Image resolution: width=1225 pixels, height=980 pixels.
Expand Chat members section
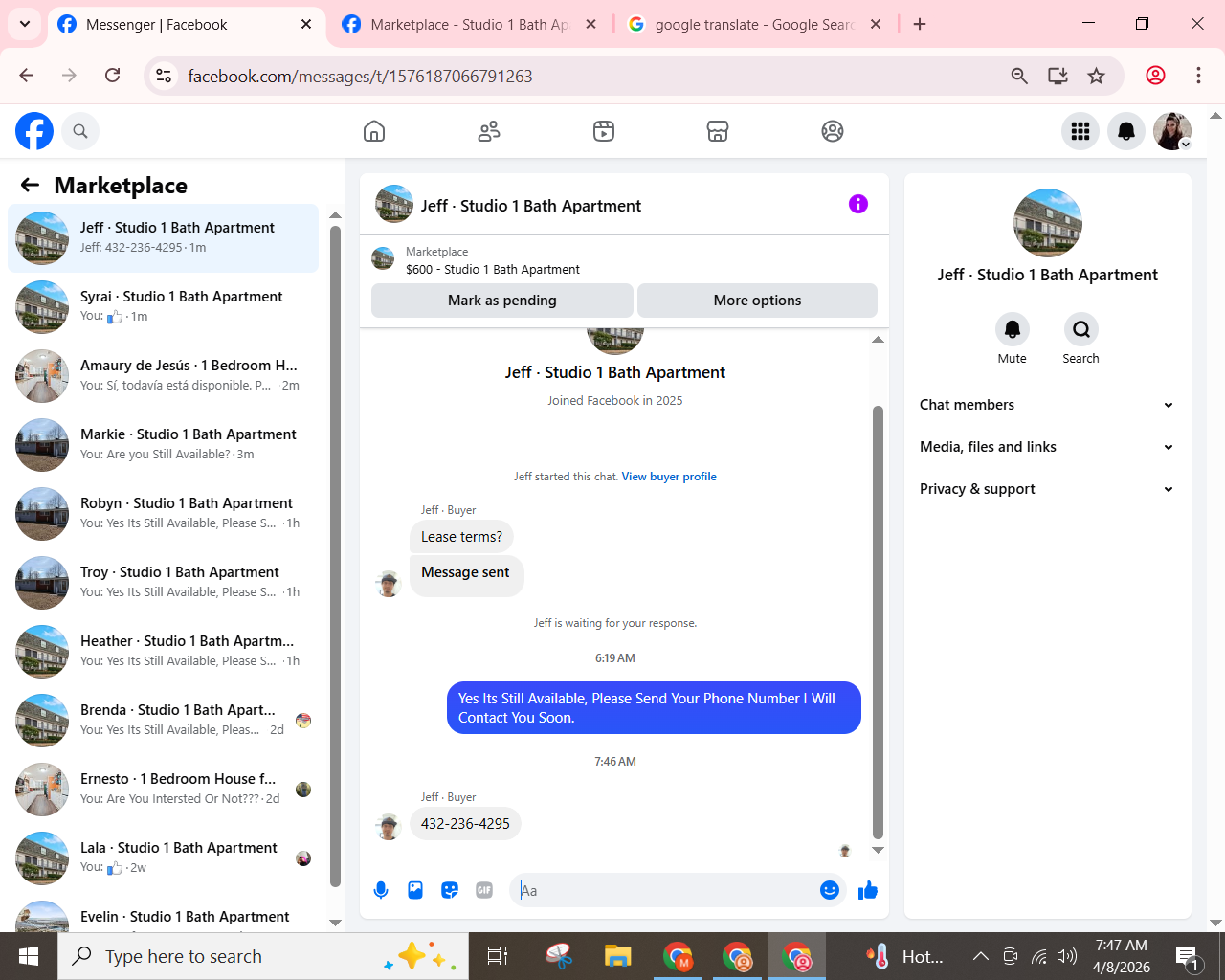tap(1047, 405)
